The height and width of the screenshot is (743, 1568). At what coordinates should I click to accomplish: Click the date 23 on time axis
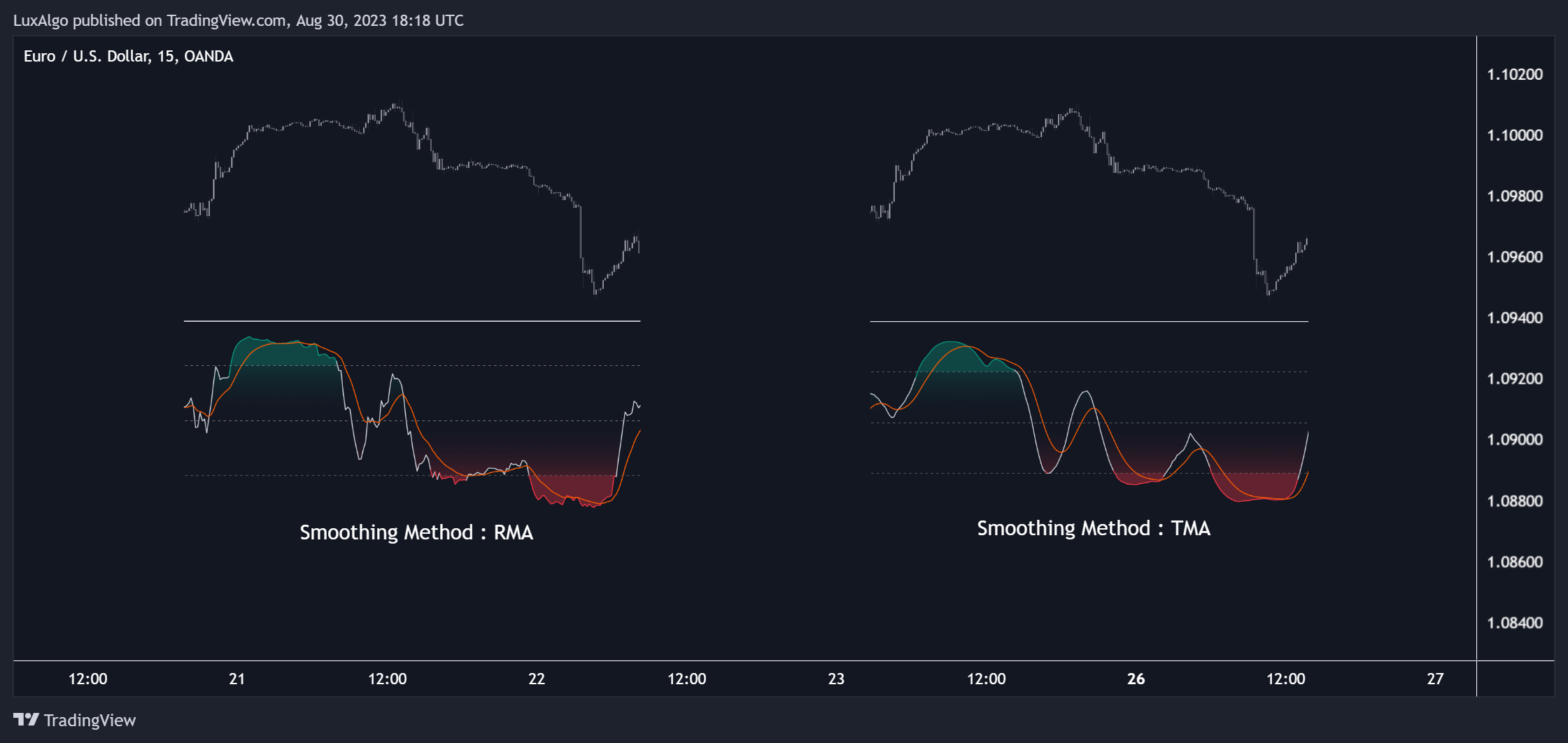click(836, 679)
